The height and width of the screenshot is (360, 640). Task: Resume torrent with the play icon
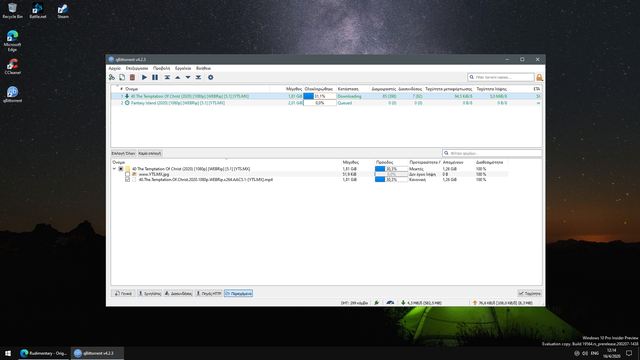(144, 77)
